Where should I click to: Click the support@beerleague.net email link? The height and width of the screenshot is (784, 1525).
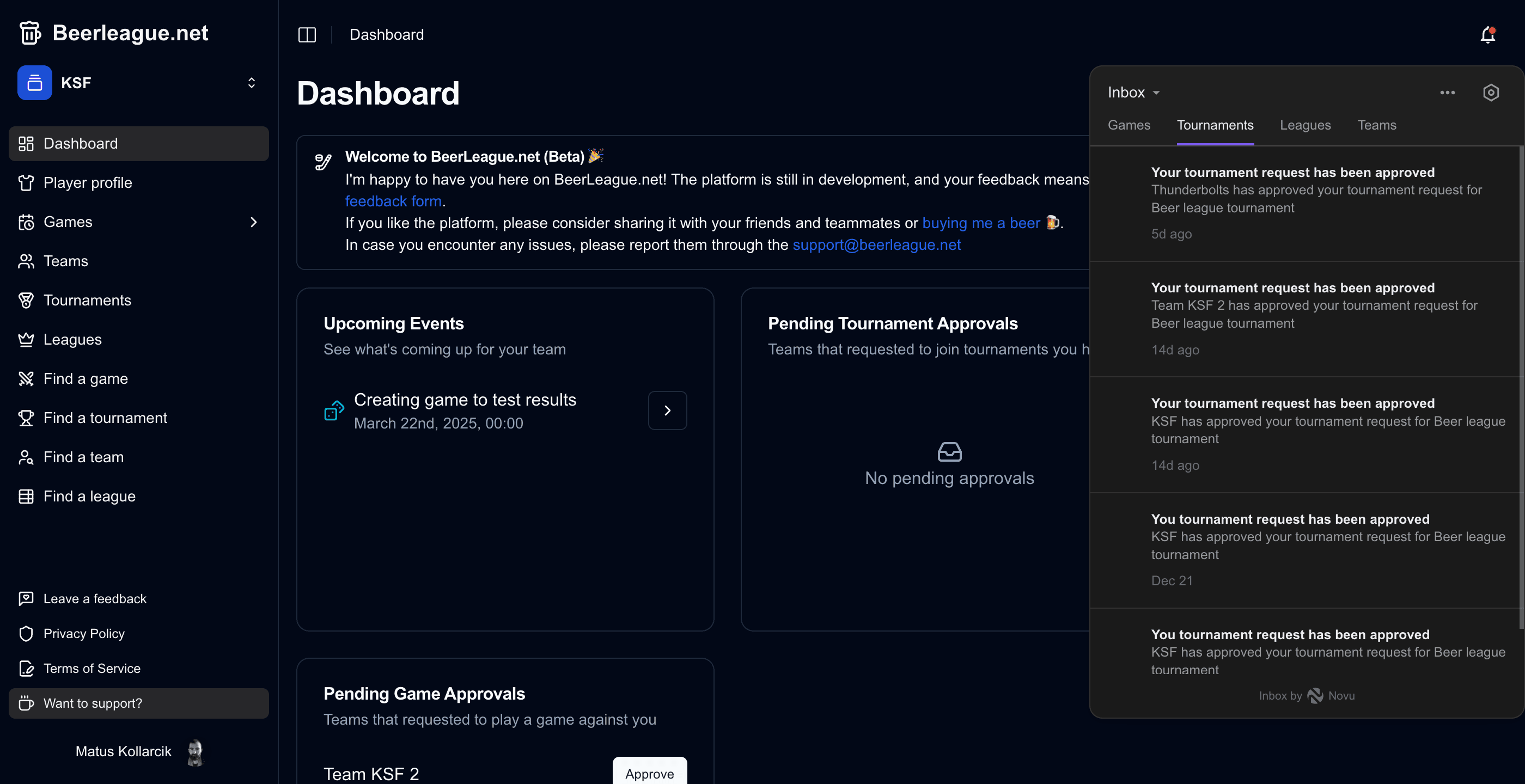[x=876, y=245]
